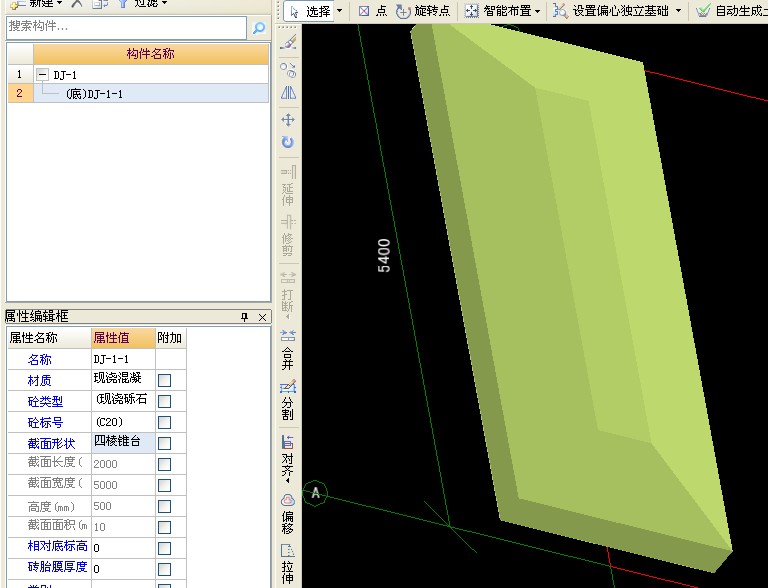The width and height of the screenshot is (768, 588).
Task: Open the 选择 dropdown arrow
Action: [340, 11]
